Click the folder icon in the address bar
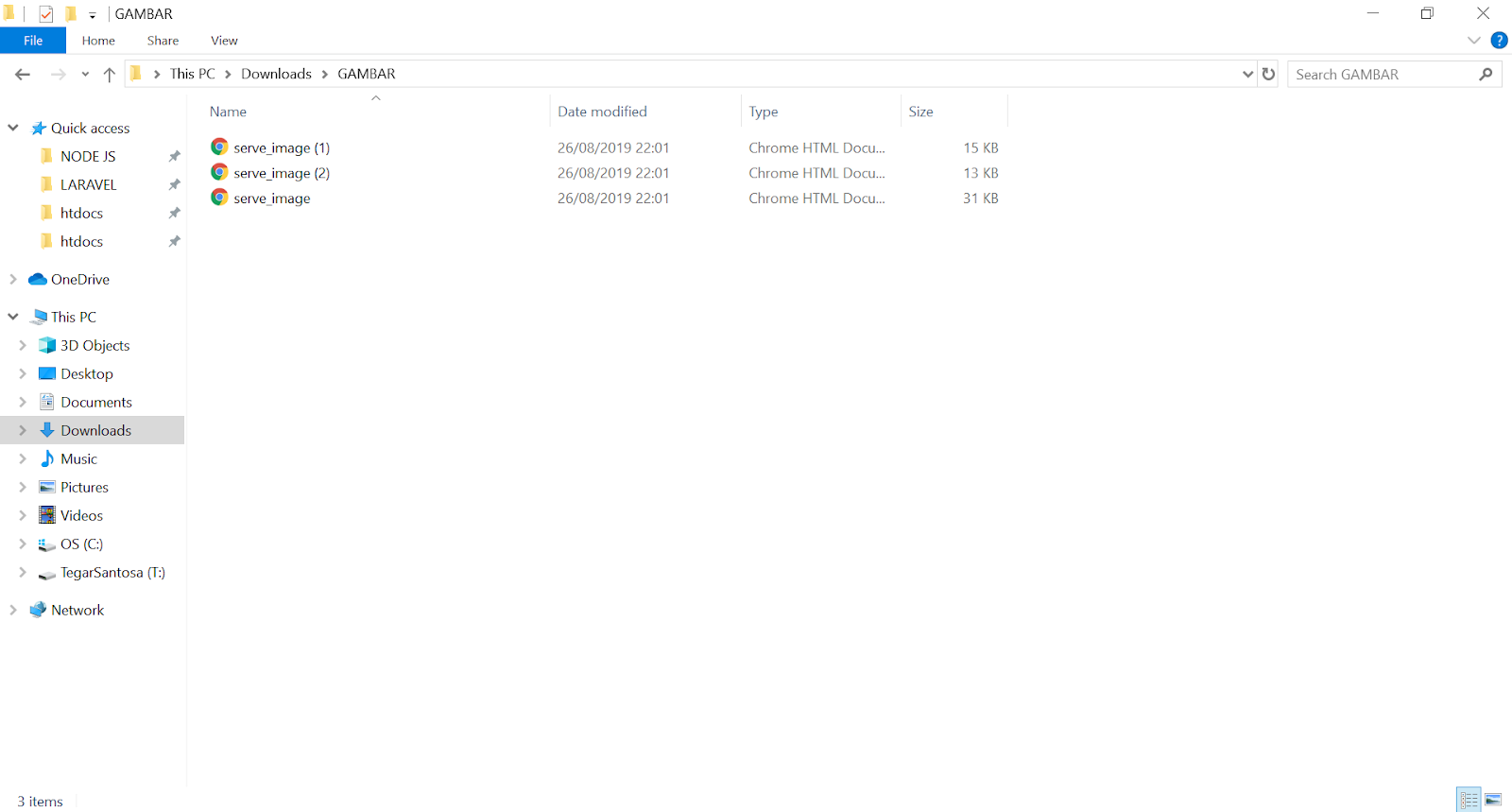 (136, 74)
